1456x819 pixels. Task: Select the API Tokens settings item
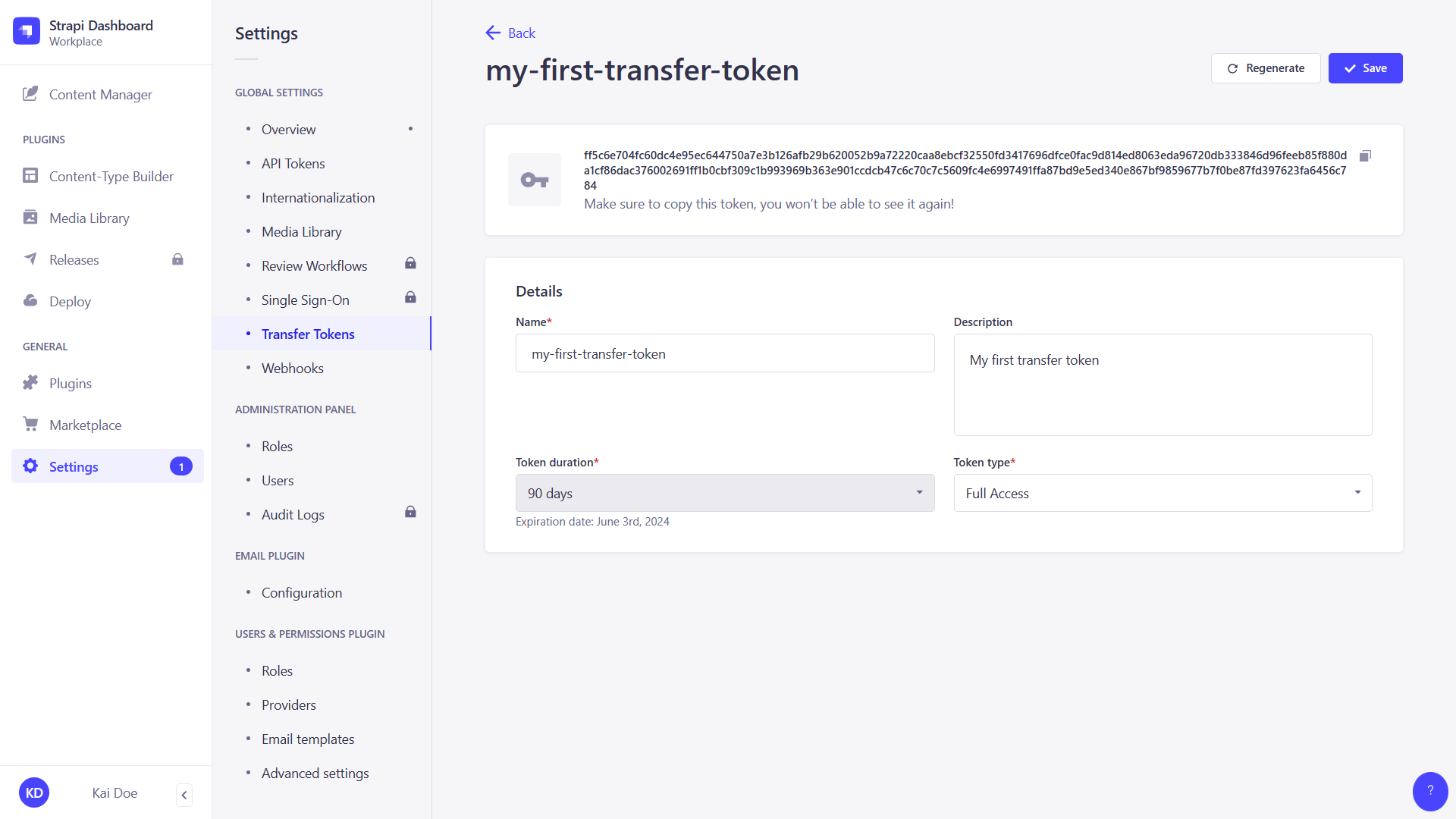(x=291, y=163)
